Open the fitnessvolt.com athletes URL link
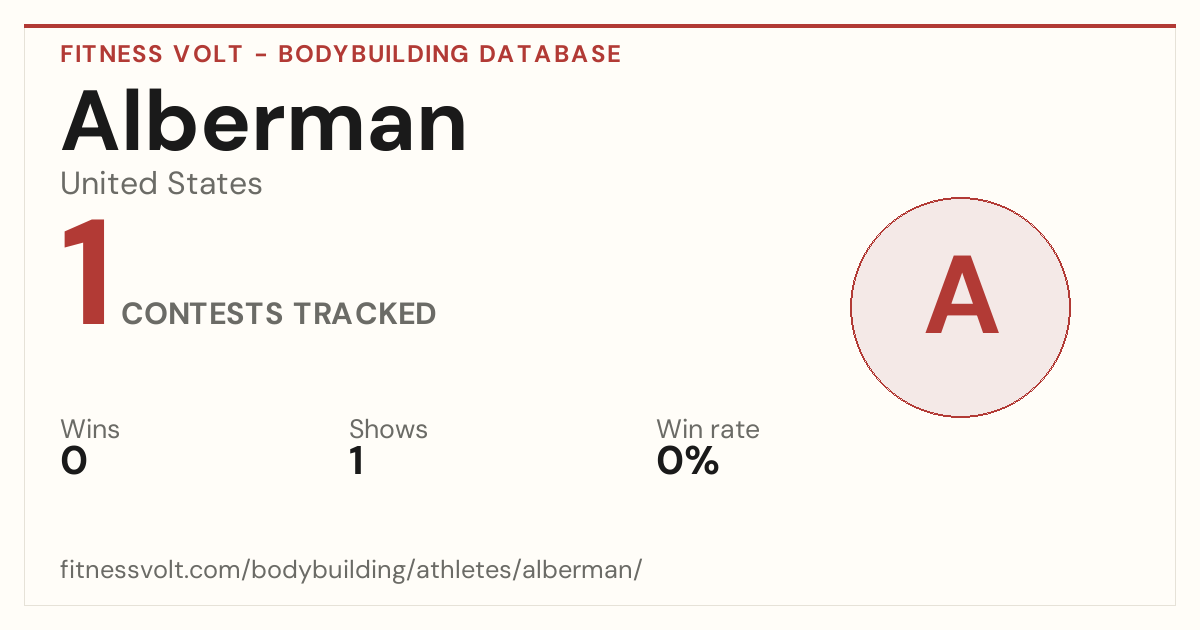The width and height of the screenshot is (1200, 630). tap(351, 570)
